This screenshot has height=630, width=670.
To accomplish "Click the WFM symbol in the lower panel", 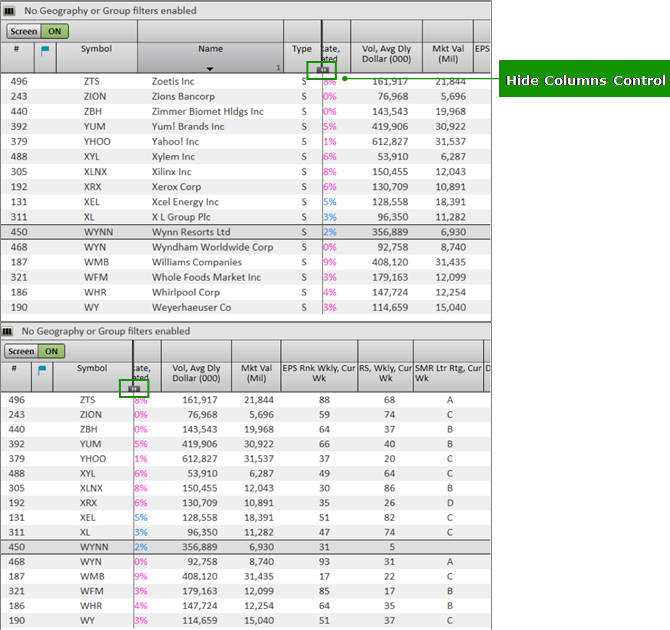I will tap(91, 591).
